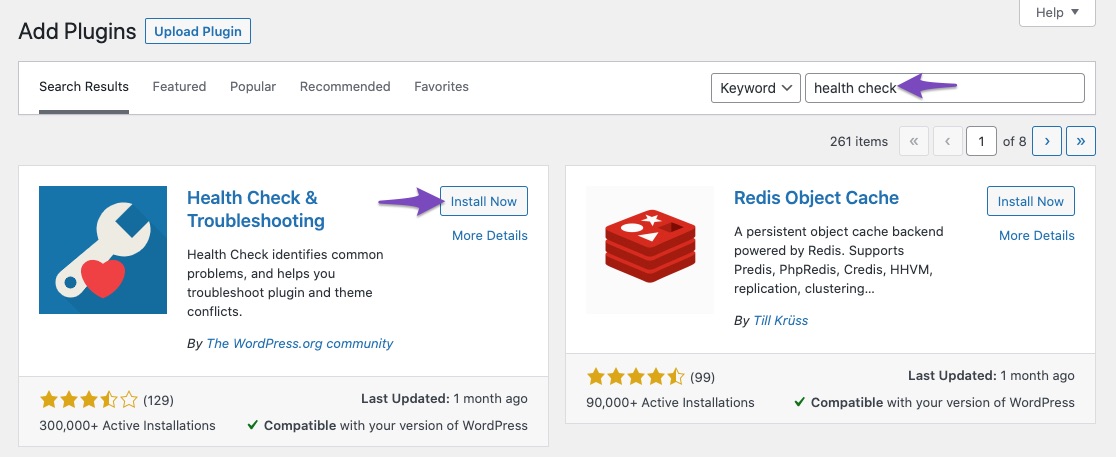The image size is (1116, 457).
Task: Install the Redis Object Cache plugin
Action: 1031,201
